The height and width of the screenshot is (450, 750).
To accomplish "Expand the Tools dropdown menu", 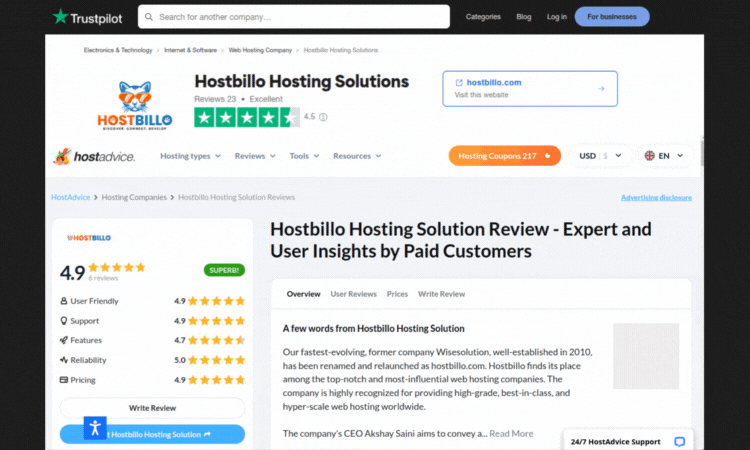I will tap(304, 156).
